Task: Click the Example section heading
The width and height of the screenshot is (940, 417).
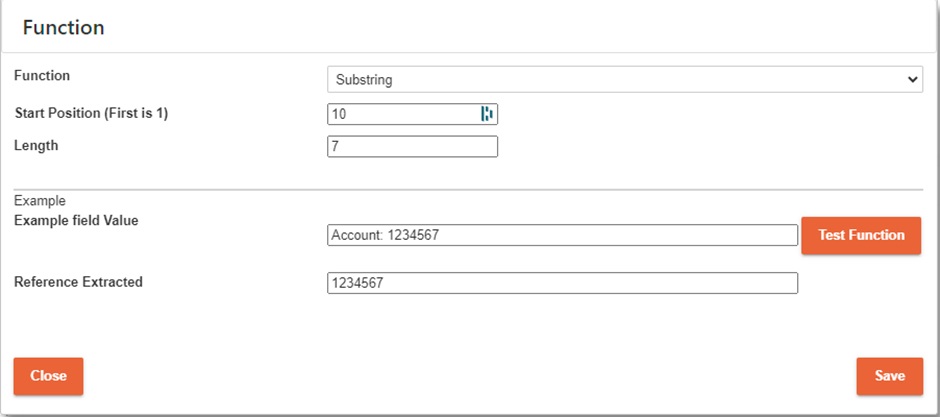Action: 39,201
